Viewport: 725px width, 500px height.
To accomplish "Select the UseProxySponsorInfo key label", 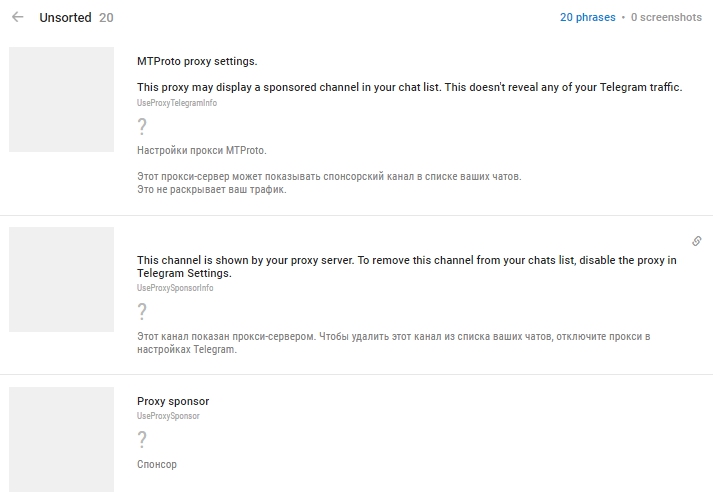I will [x=175, y=288].
